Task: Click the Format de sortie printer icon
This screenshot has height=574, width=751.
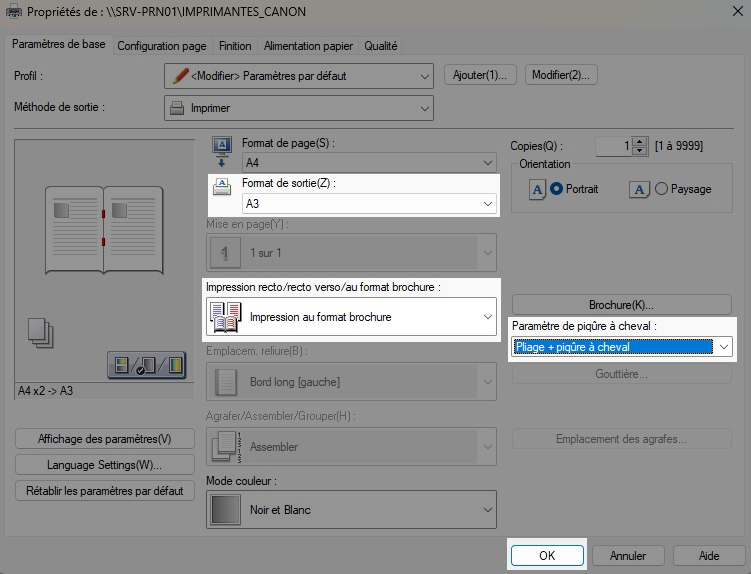Action: click(x=223, y=186)
